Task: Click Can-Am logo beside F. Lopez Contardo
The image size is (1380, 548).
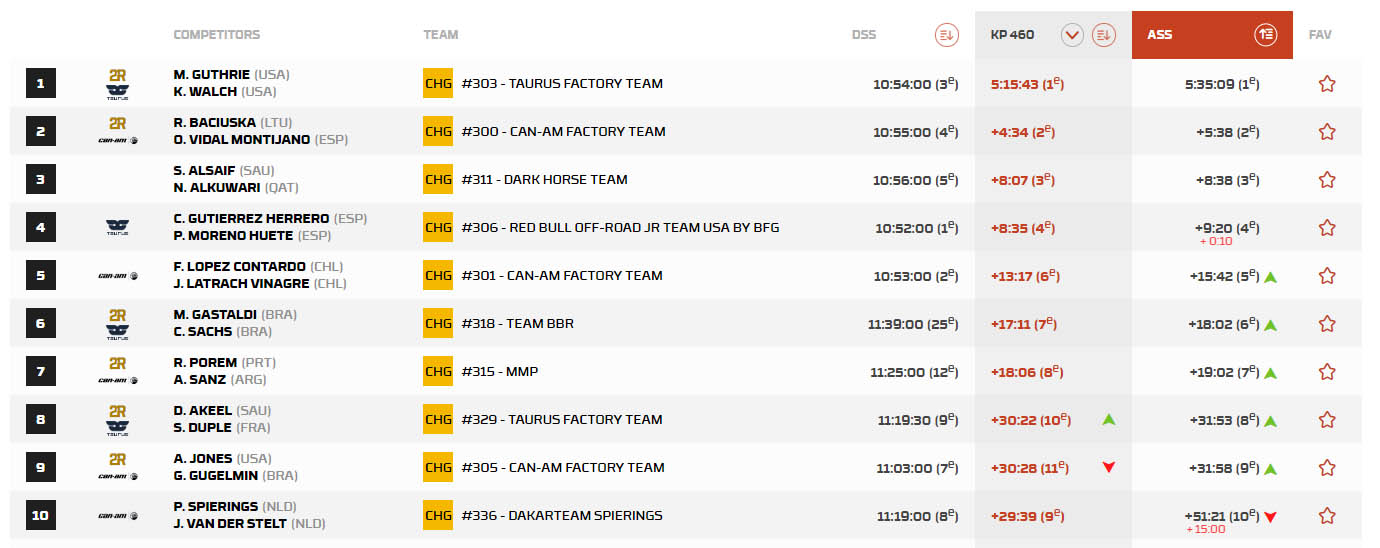Action: tap(117, 276)
